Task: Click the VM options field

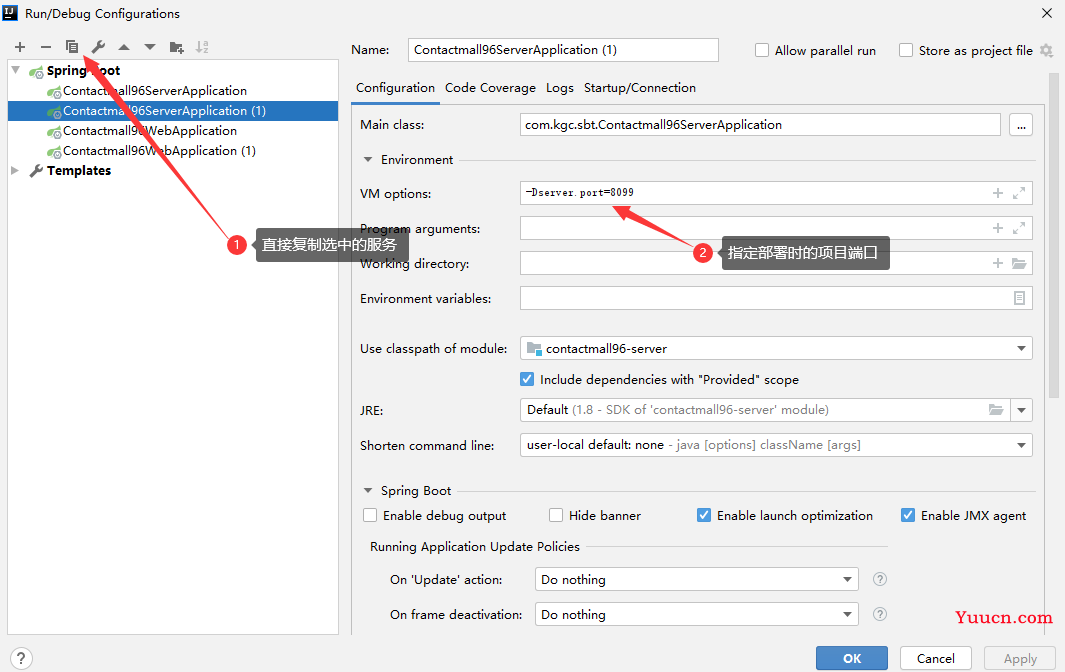Action: pyautogui.click(x=776, y=193)
